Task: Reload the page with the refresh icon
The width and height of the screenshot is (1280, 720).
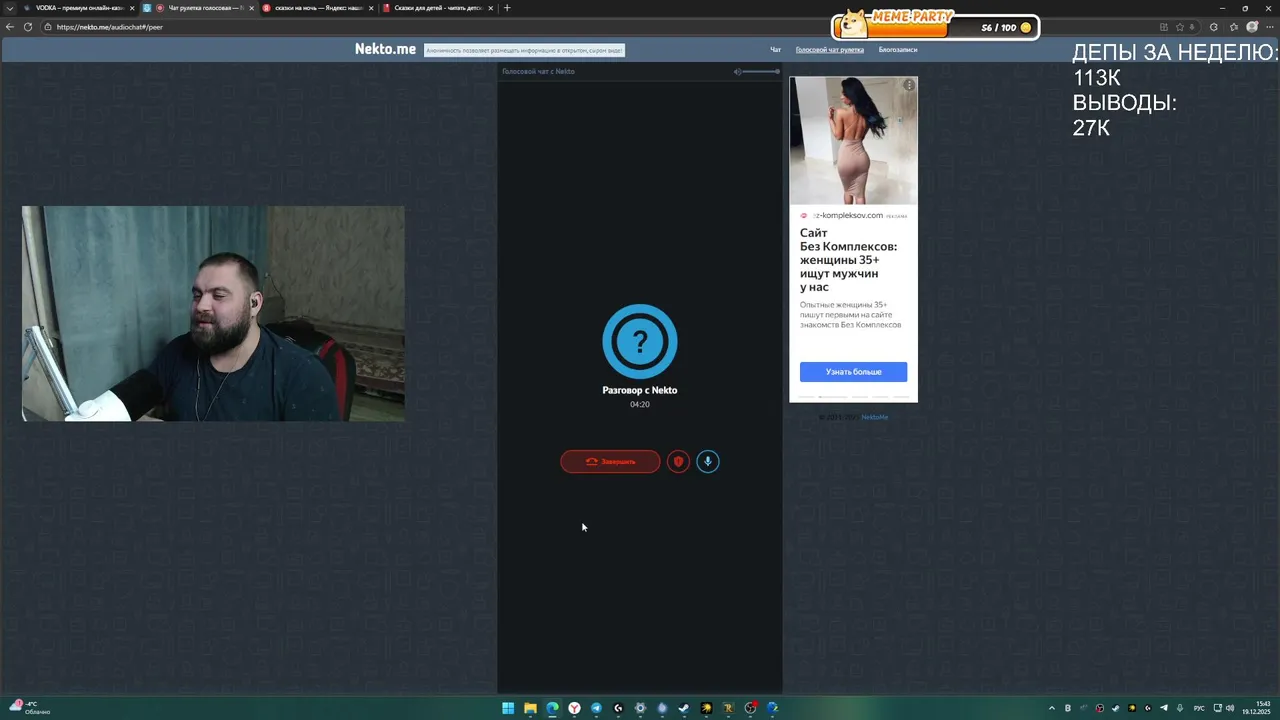Action: [27, 27]
